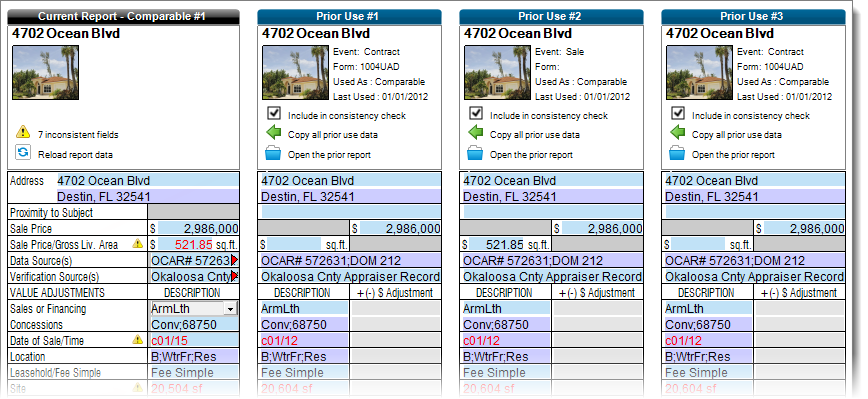Click the red c01/15 date field
Viewport: 868px width, 399px height.
pos(194,340)
